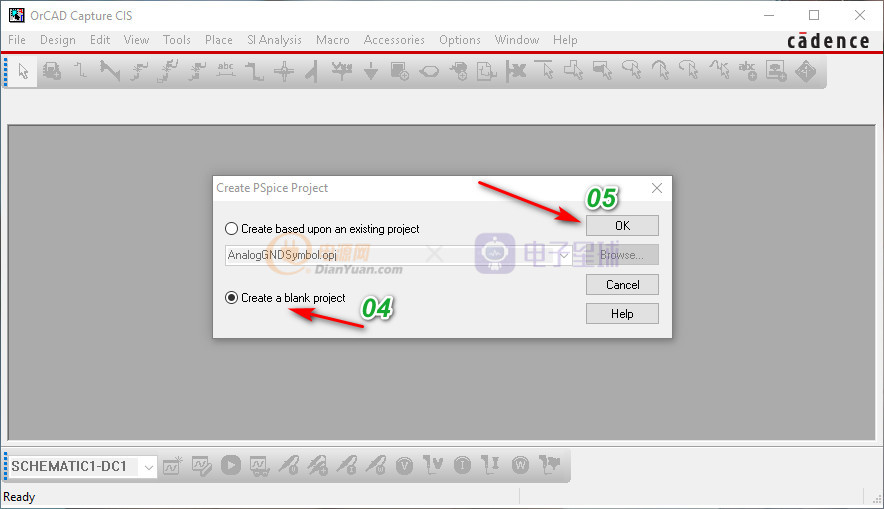Select Create a blank project option
Viewport: 884px width, 509px height.
click(285, 298)
